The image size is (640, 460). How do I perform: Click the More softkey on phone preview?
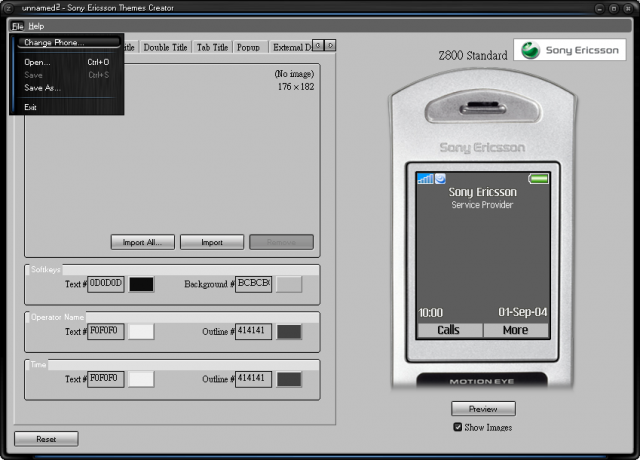pyautogui.click(x=516, y=330)
